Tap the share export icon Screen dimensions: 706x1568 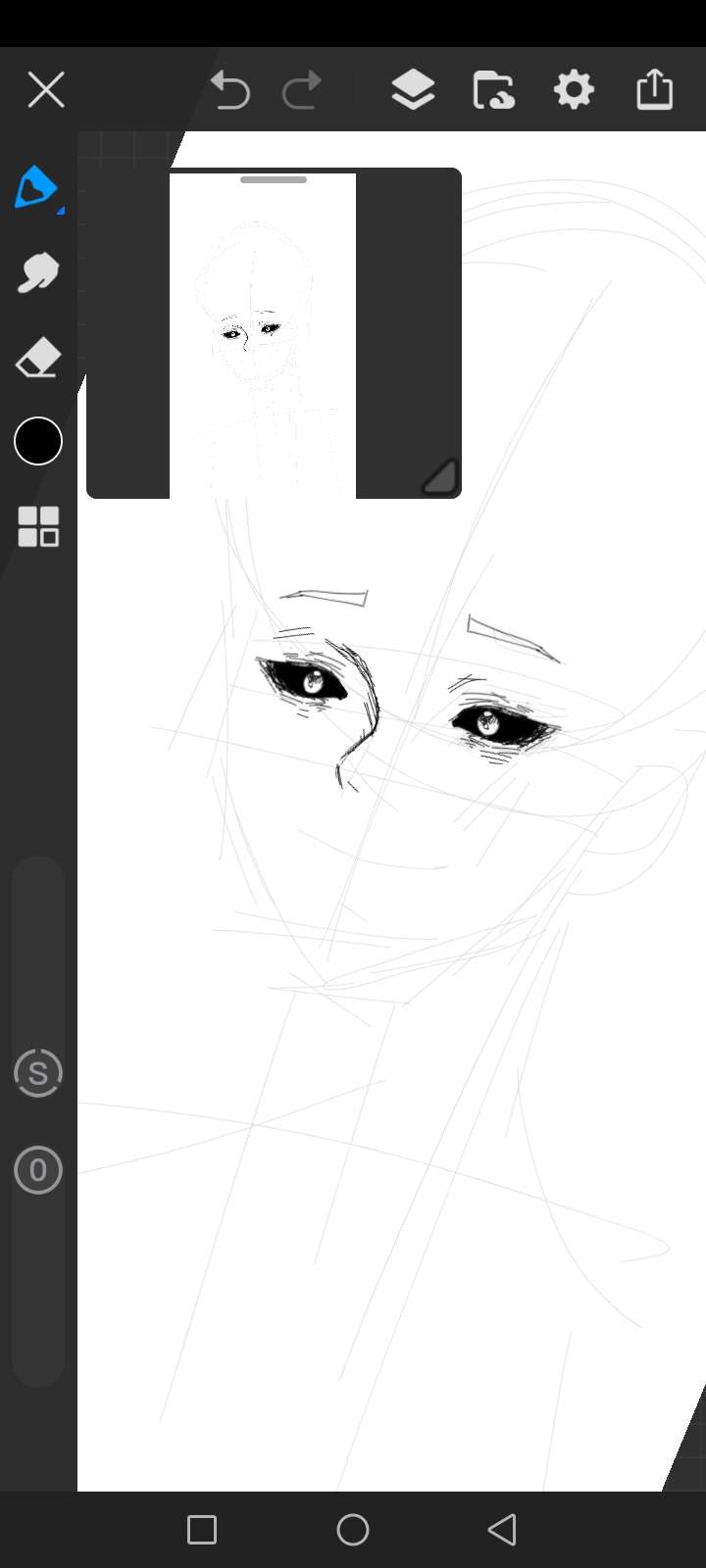point(654,90)
